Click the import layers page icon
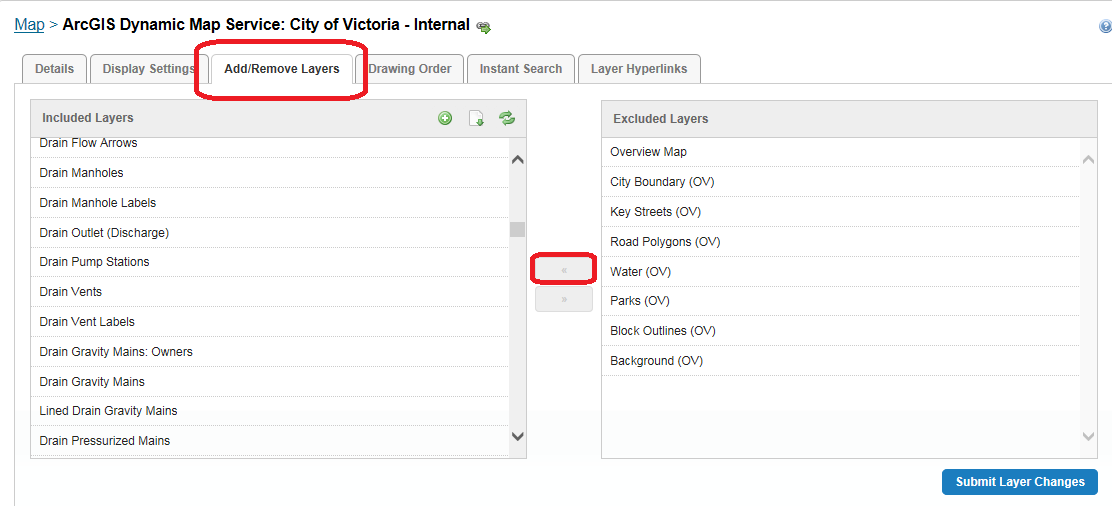The height and width of the screenshot is (506, 1112). (x=477, y=119)
